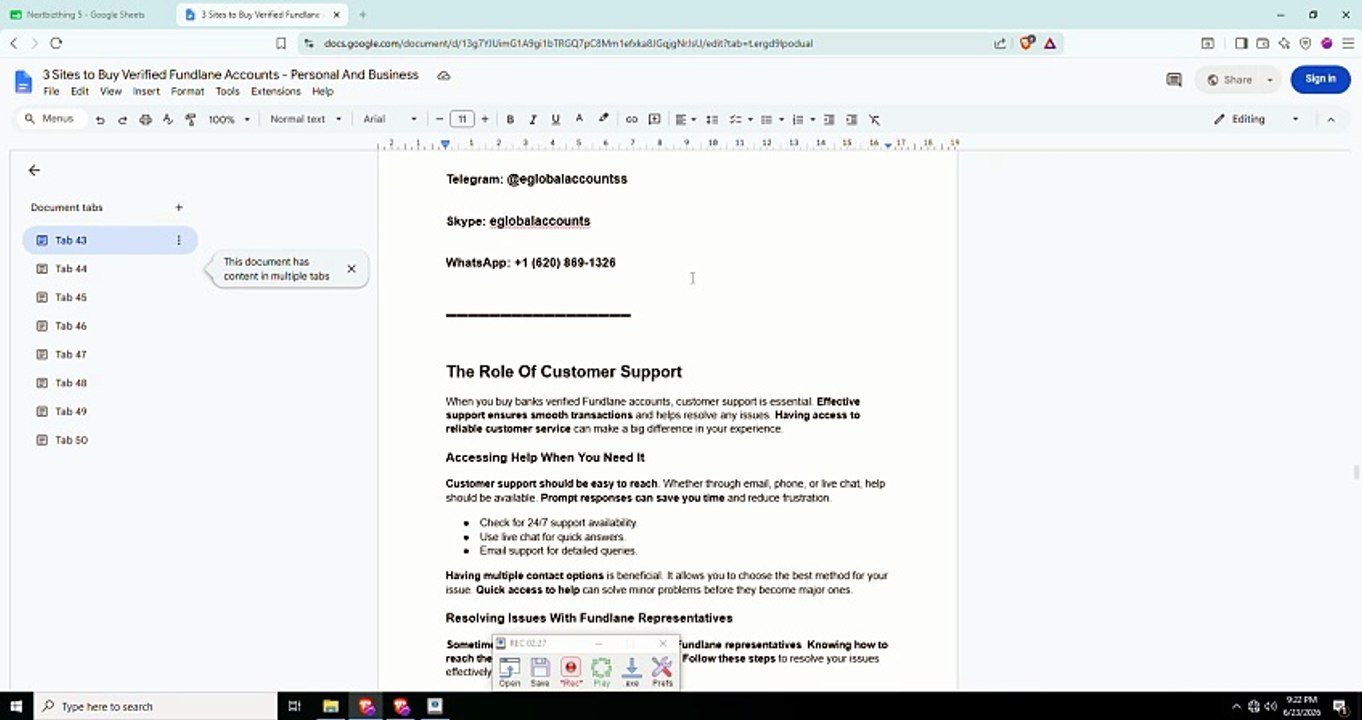
Task: Open the comment history icon
Action: coord(1174,80)
